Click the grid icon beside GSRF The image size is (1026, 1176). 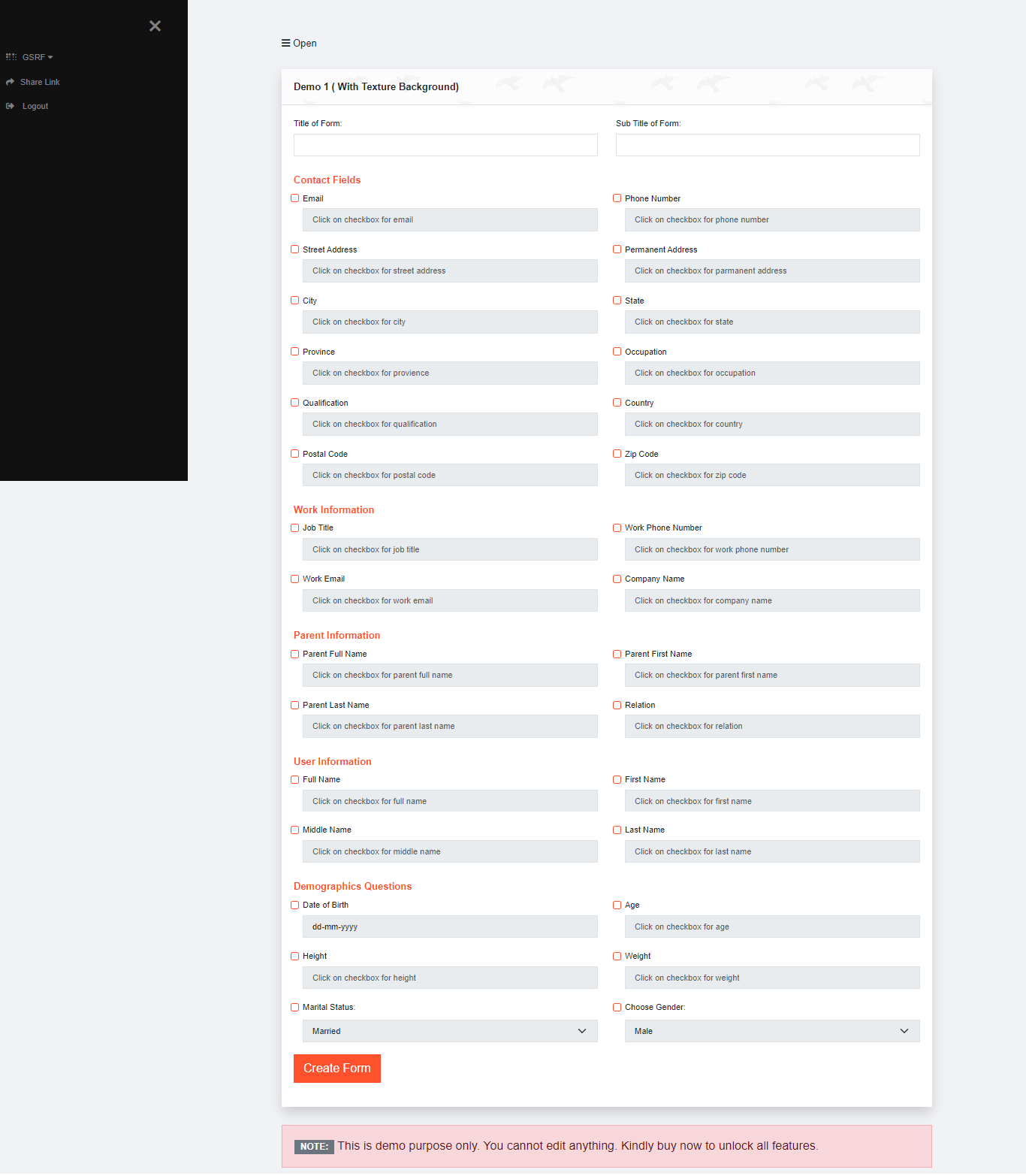11,56
